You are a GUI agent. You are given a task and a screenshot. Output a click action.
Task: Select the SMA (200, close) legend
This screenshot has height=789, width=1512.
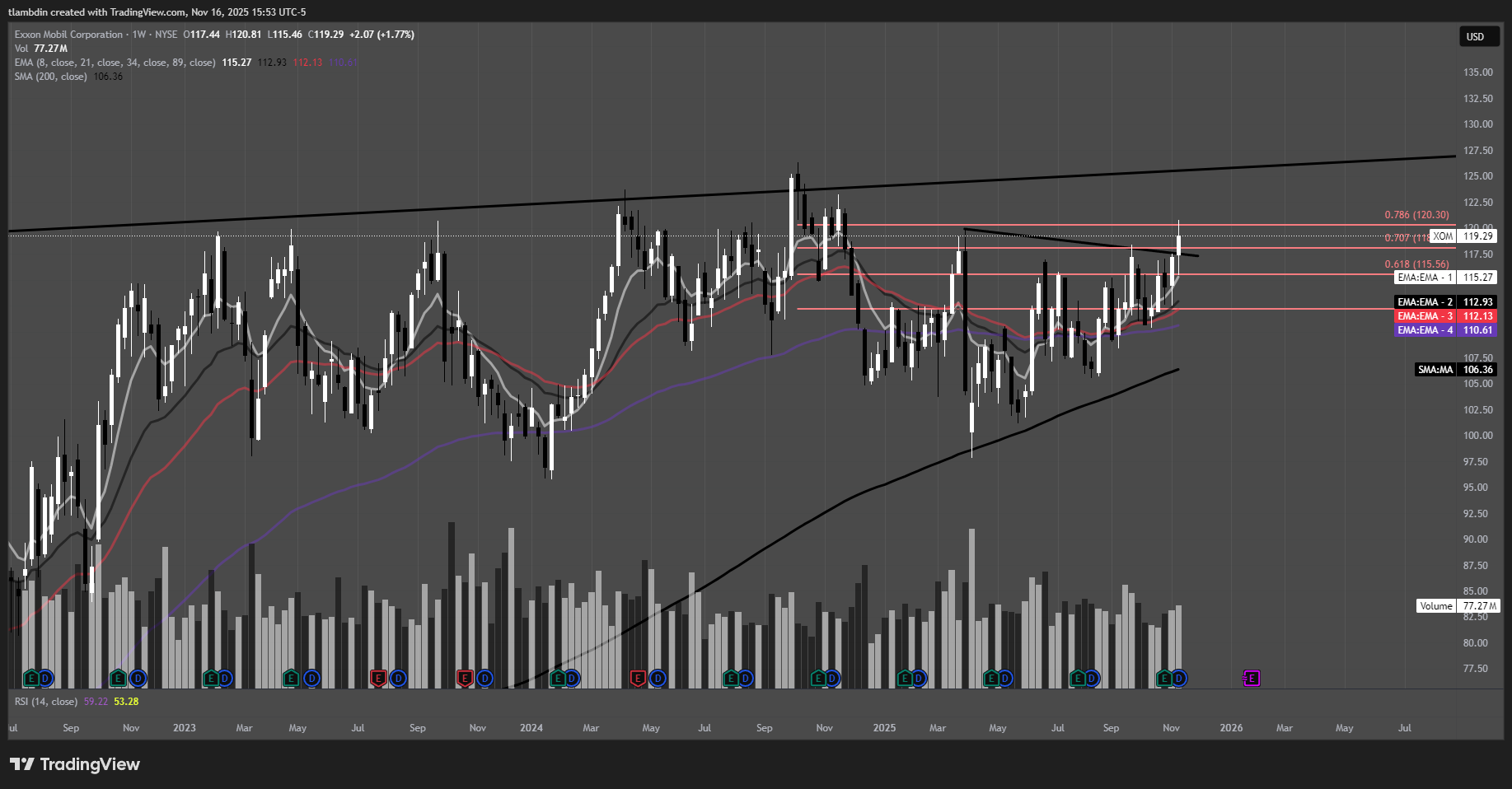(50, 77)
